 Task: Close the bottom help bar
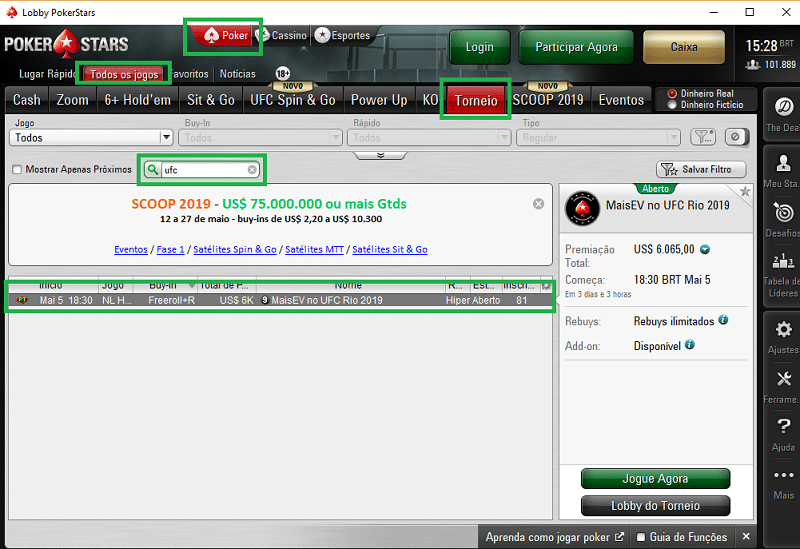click(x=746, y=536)
